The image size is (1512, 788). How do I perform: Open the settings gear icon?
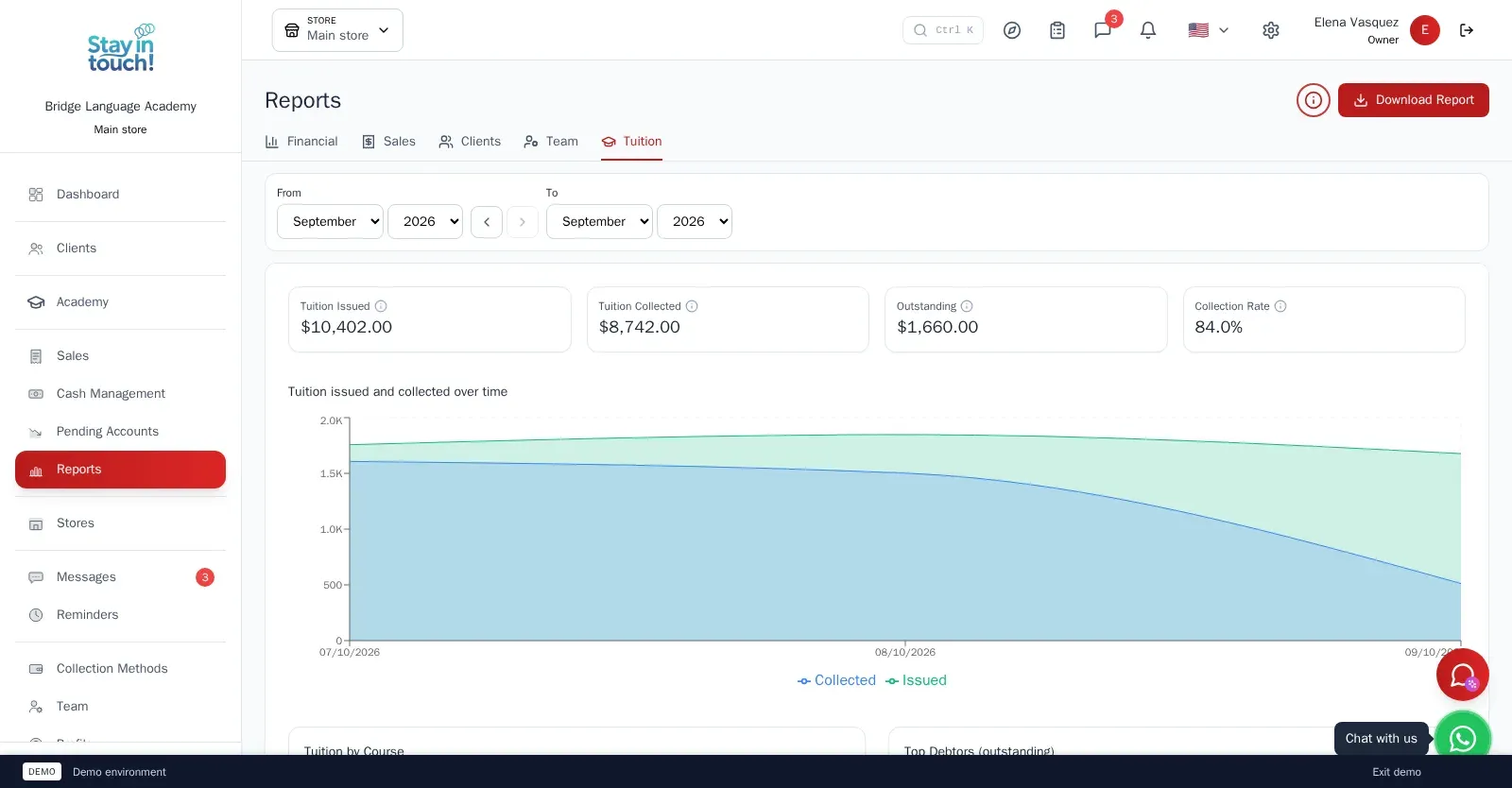coord(1271,30)
